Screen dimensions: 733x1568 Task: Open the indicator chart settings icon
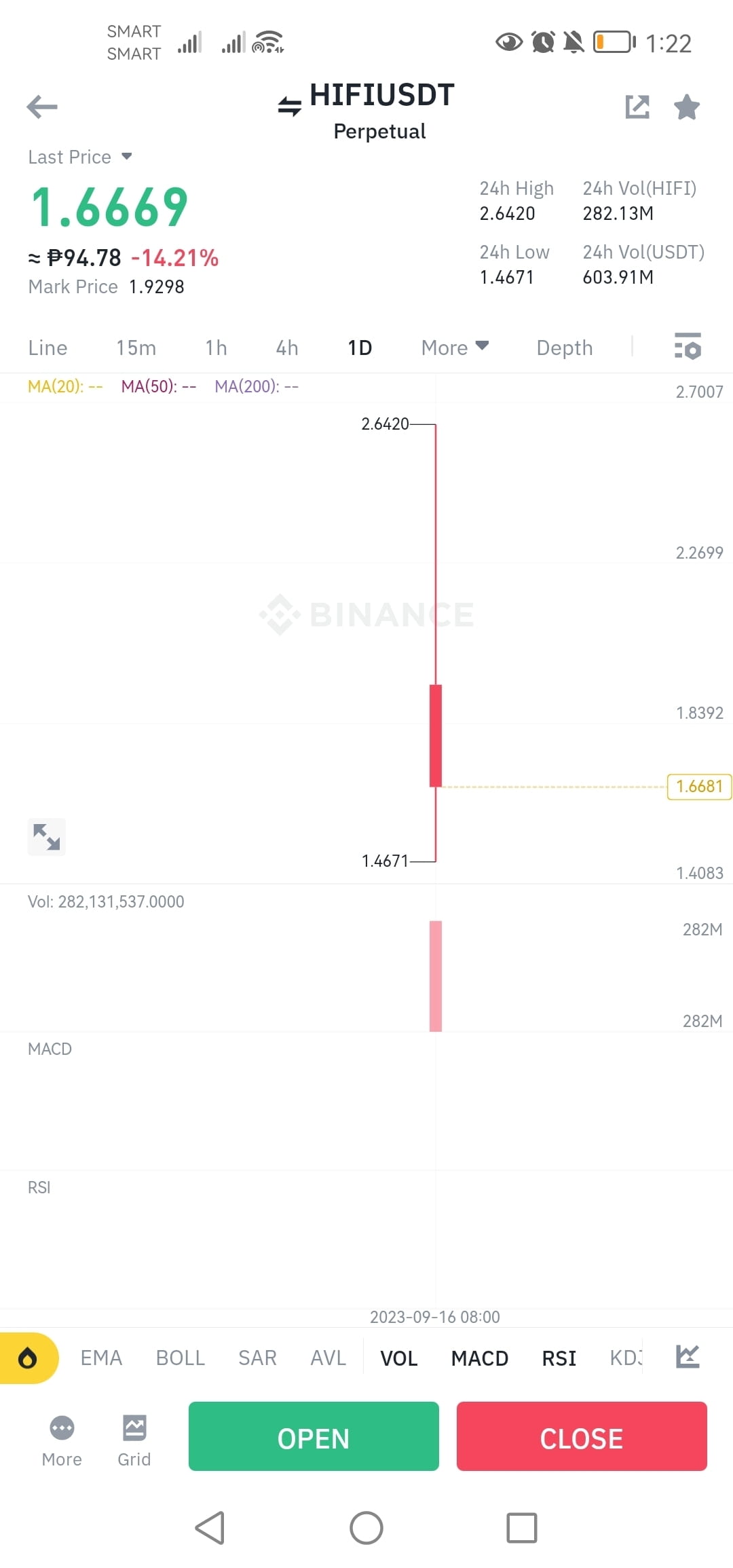688,1357
